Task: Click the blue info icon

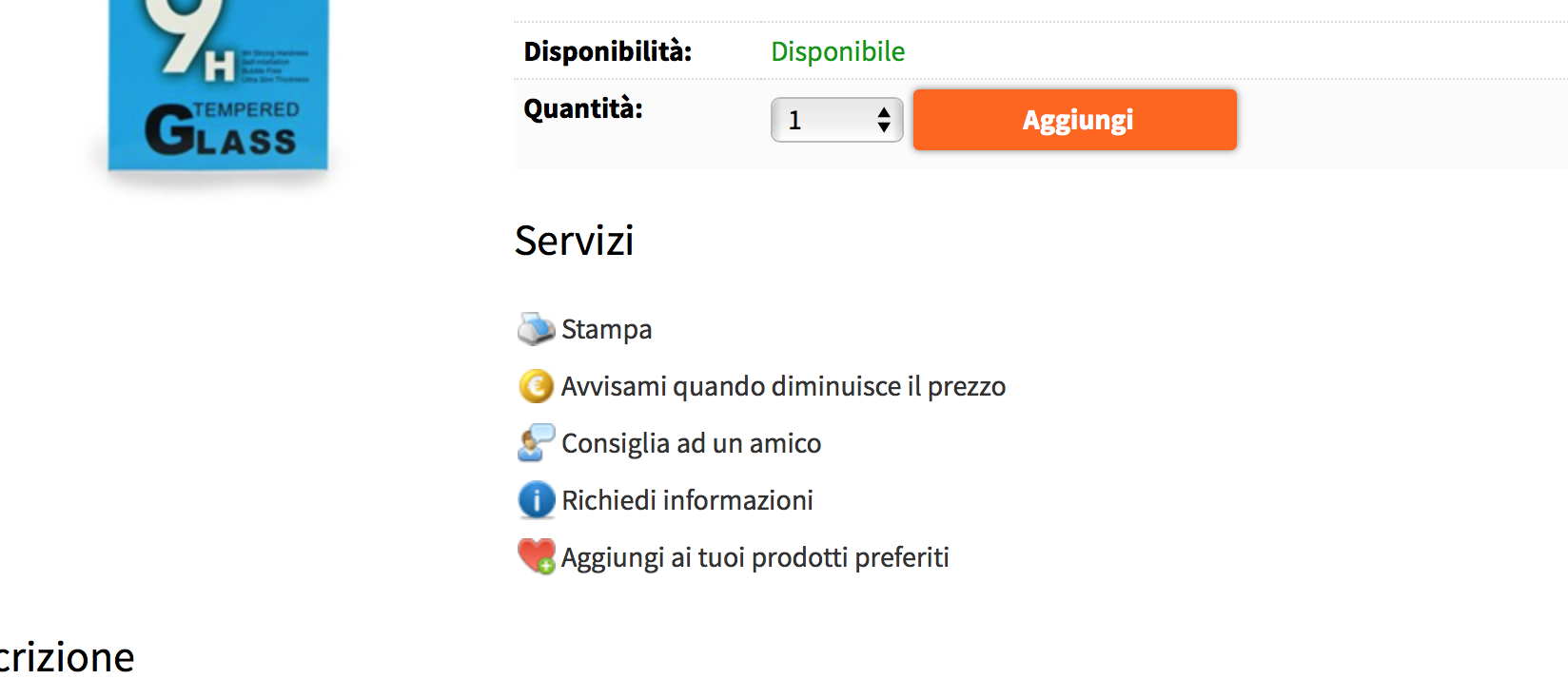Action: point(536,500)
